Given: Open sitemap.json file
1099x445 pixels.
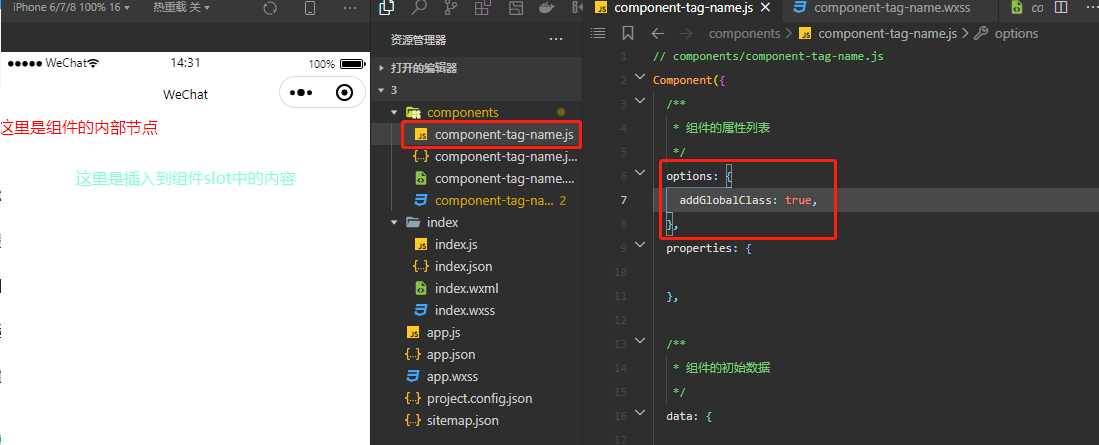Looking at the screenshot, I should point(463,420).
